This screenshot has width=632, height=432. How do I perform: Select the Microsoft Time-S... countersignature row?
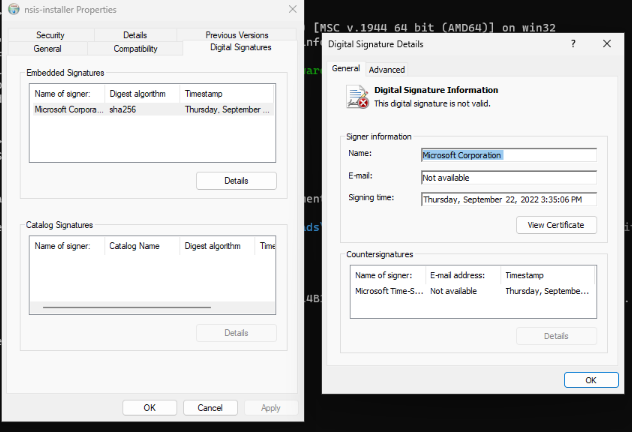pyautogui.click(x=473, y=291)
